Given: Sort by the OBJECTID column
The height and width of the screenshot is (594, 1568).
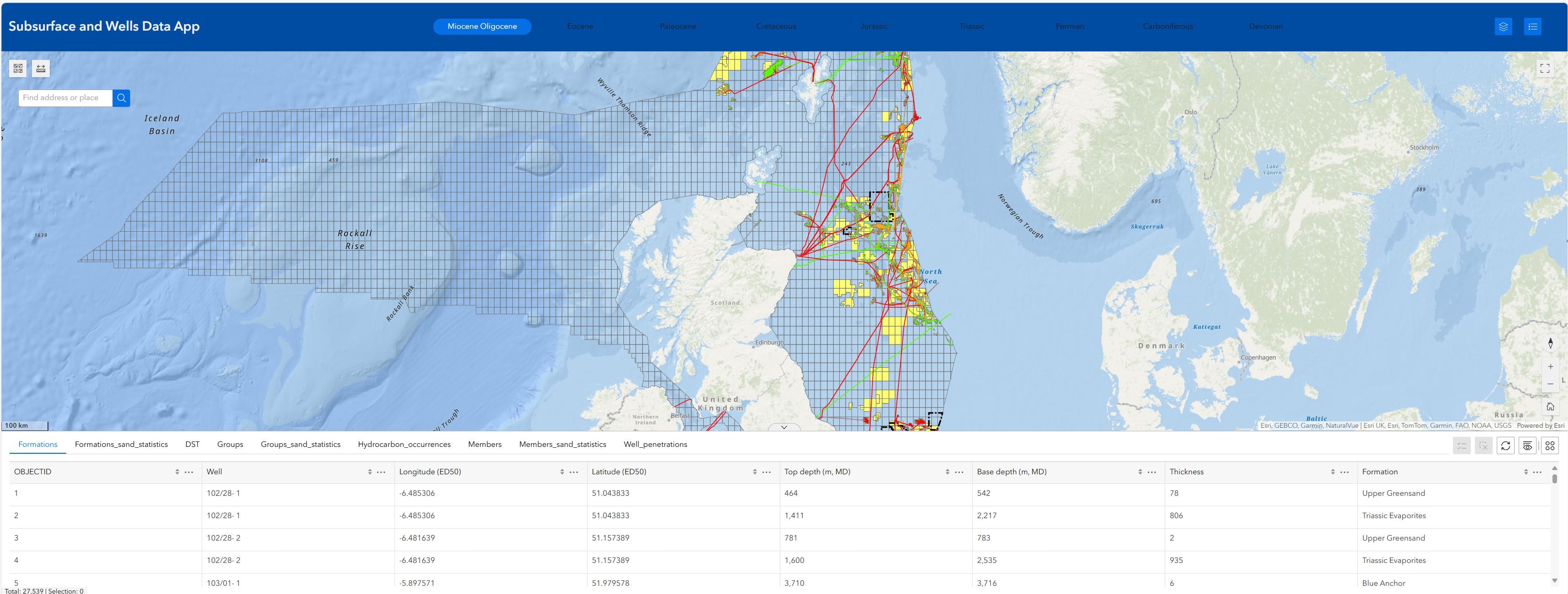Looking at the screenshot, I should coord(177,472).
